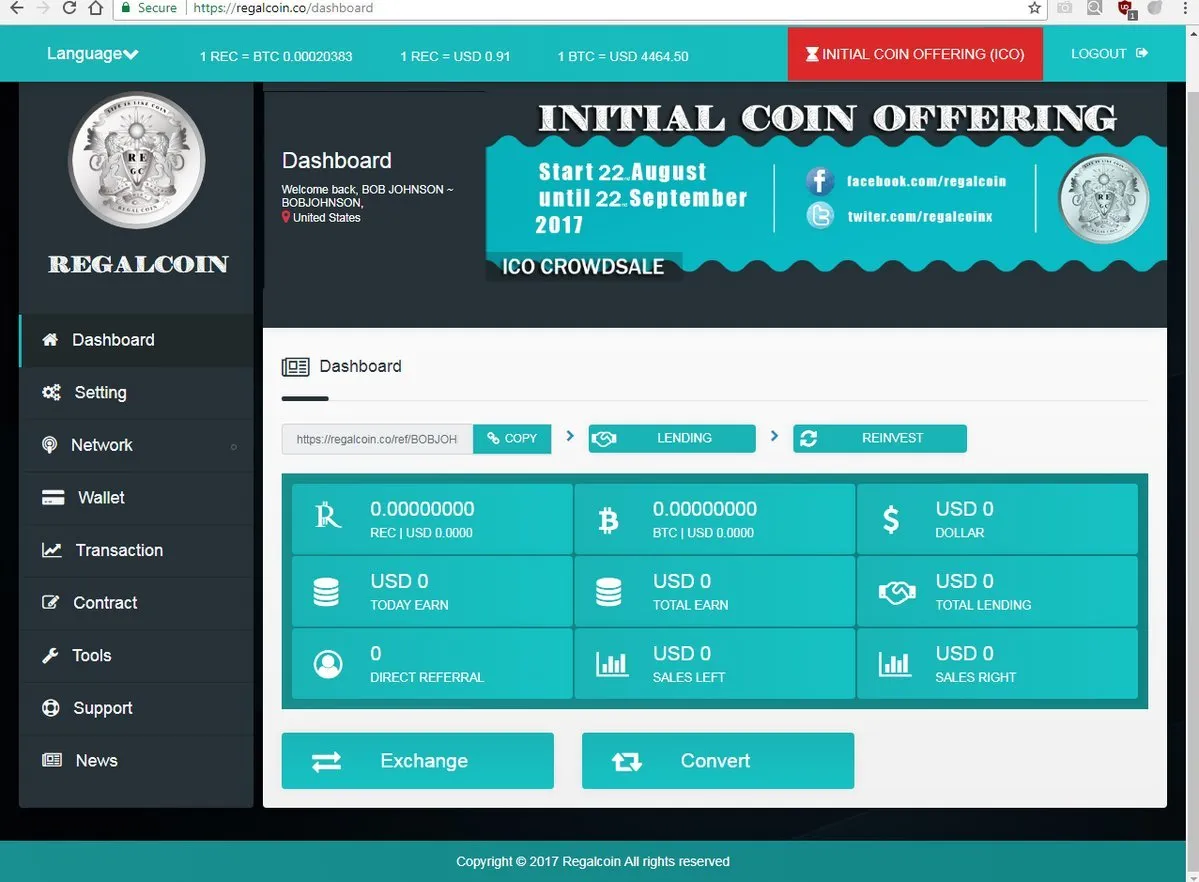Open Contract in the sidebar
This screenshot has height=882, width=1199.
(136, 603)
